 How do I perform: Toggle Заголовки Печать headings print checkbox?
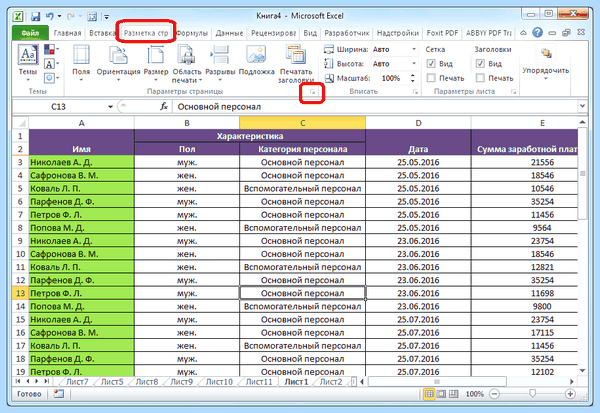tap(480, 78)
